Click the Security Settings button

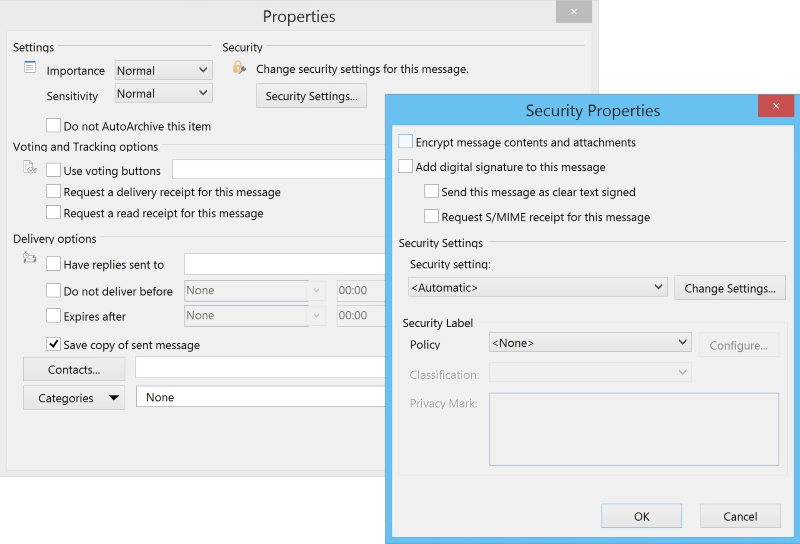pyautogui.click(x=311, y=96)
